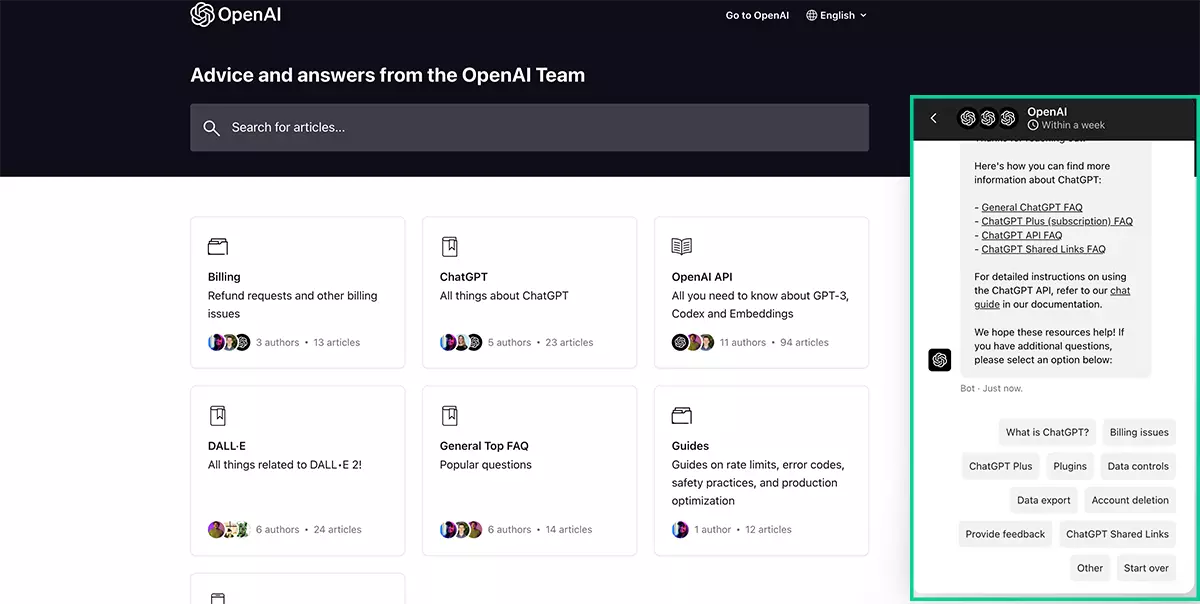Choose the ChatGPT Shared Links quick reply
1200x604 pixels.
coord(1117,534)
